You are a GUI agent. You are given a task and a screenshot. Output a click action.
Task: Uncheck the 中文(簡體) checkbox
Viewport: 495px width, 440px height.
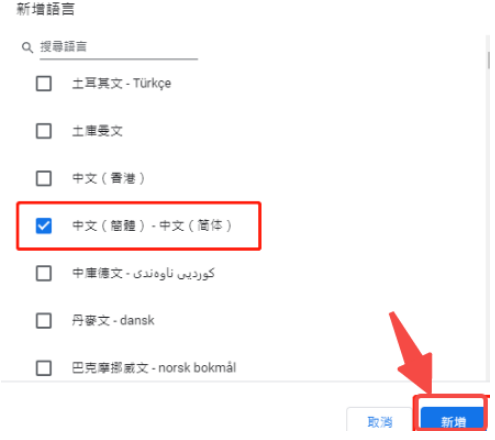44,226
